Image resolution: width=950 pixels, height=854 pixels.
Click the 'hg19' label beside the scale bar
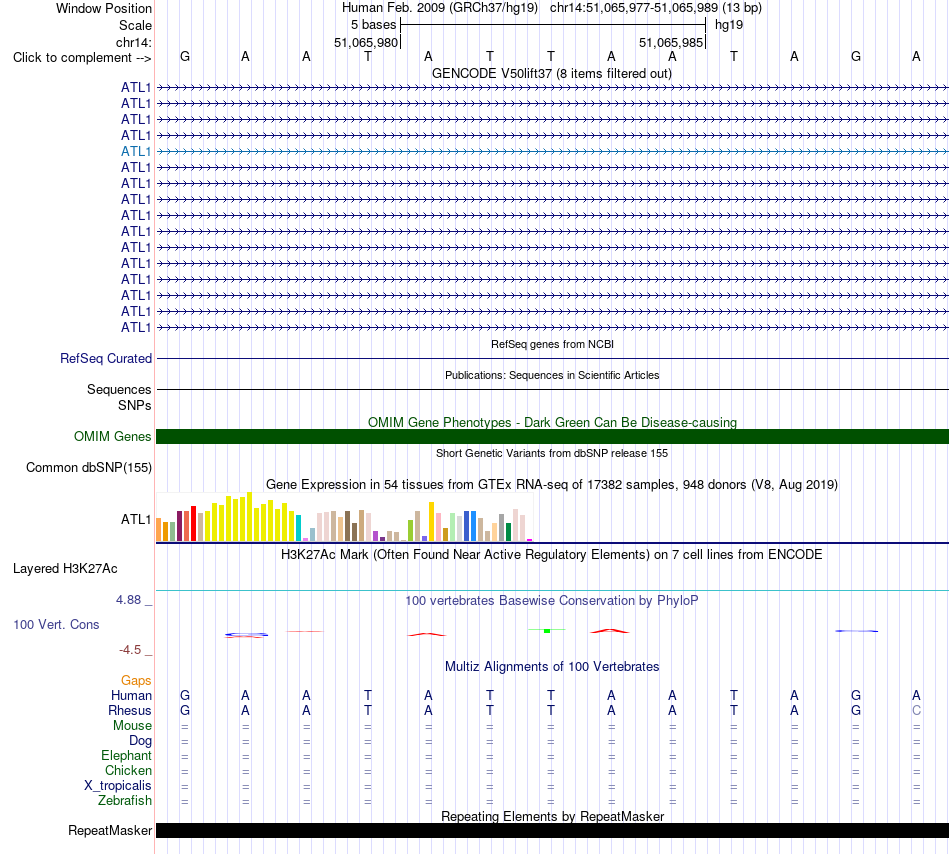pos(729,25)
